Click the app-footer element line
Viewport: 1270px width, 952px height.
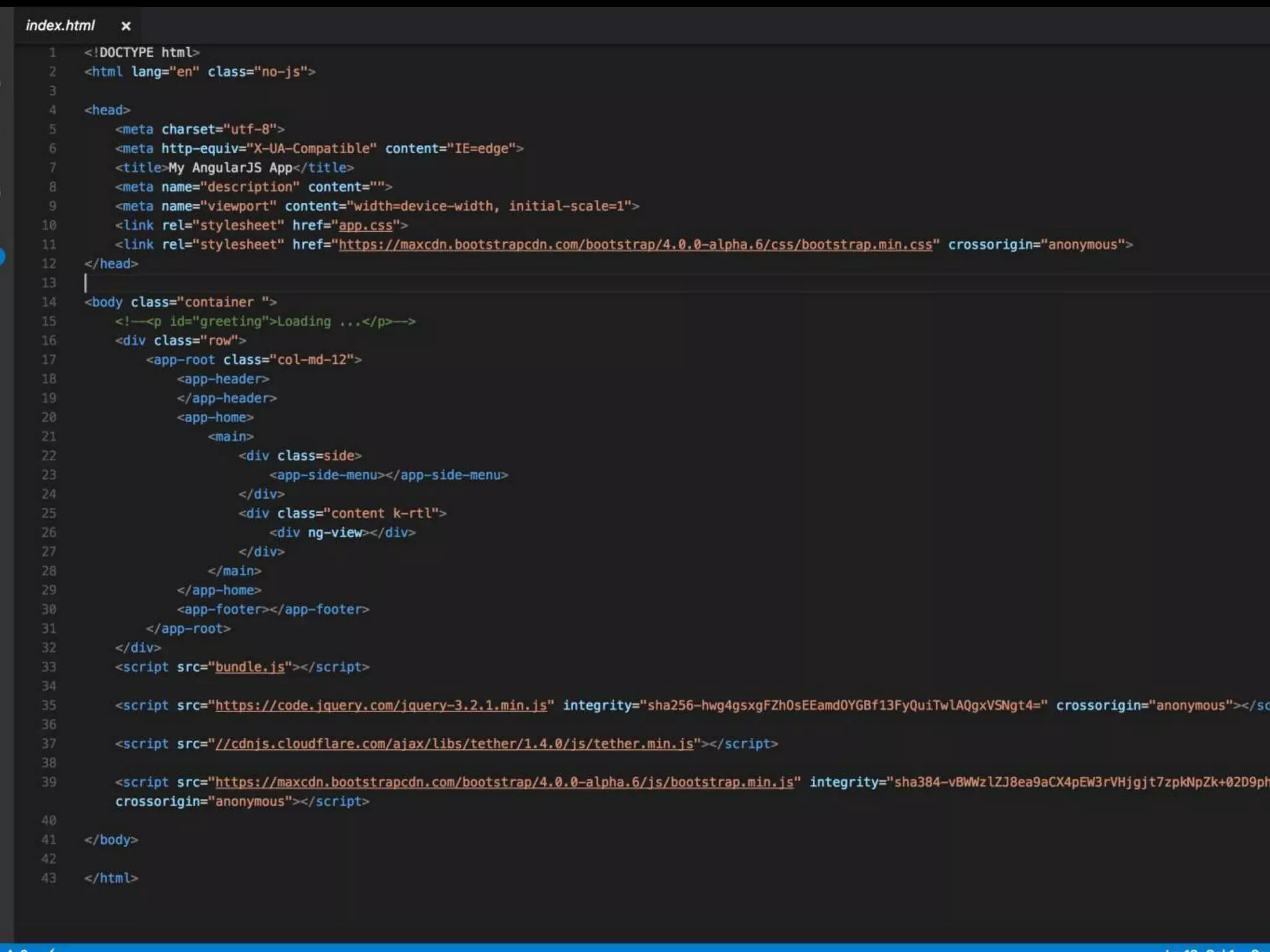tap(273, 610)
